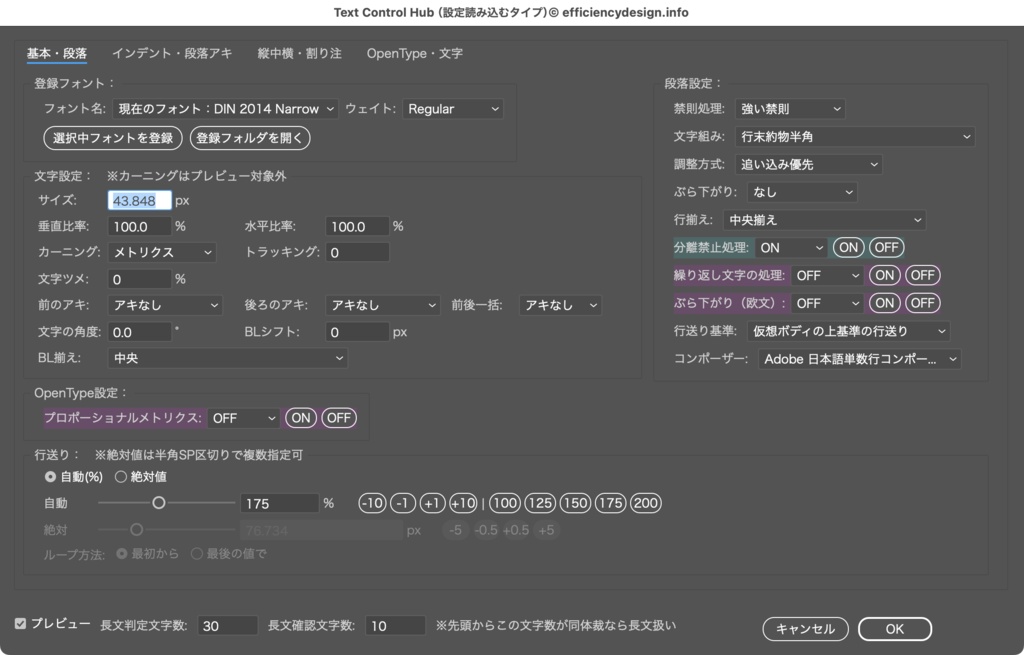Open the 前後一括 dropdown
The image size is (1024, 655).
tap(560, 305)
